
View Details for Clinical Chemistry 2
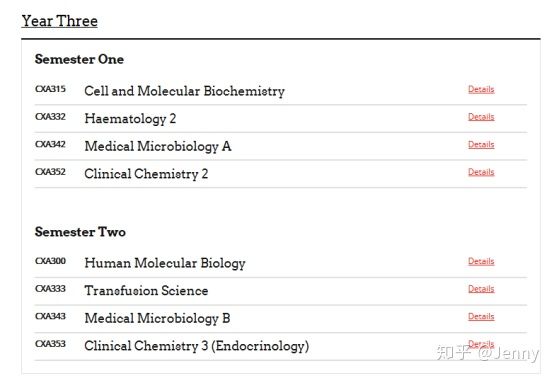point(481,172)
